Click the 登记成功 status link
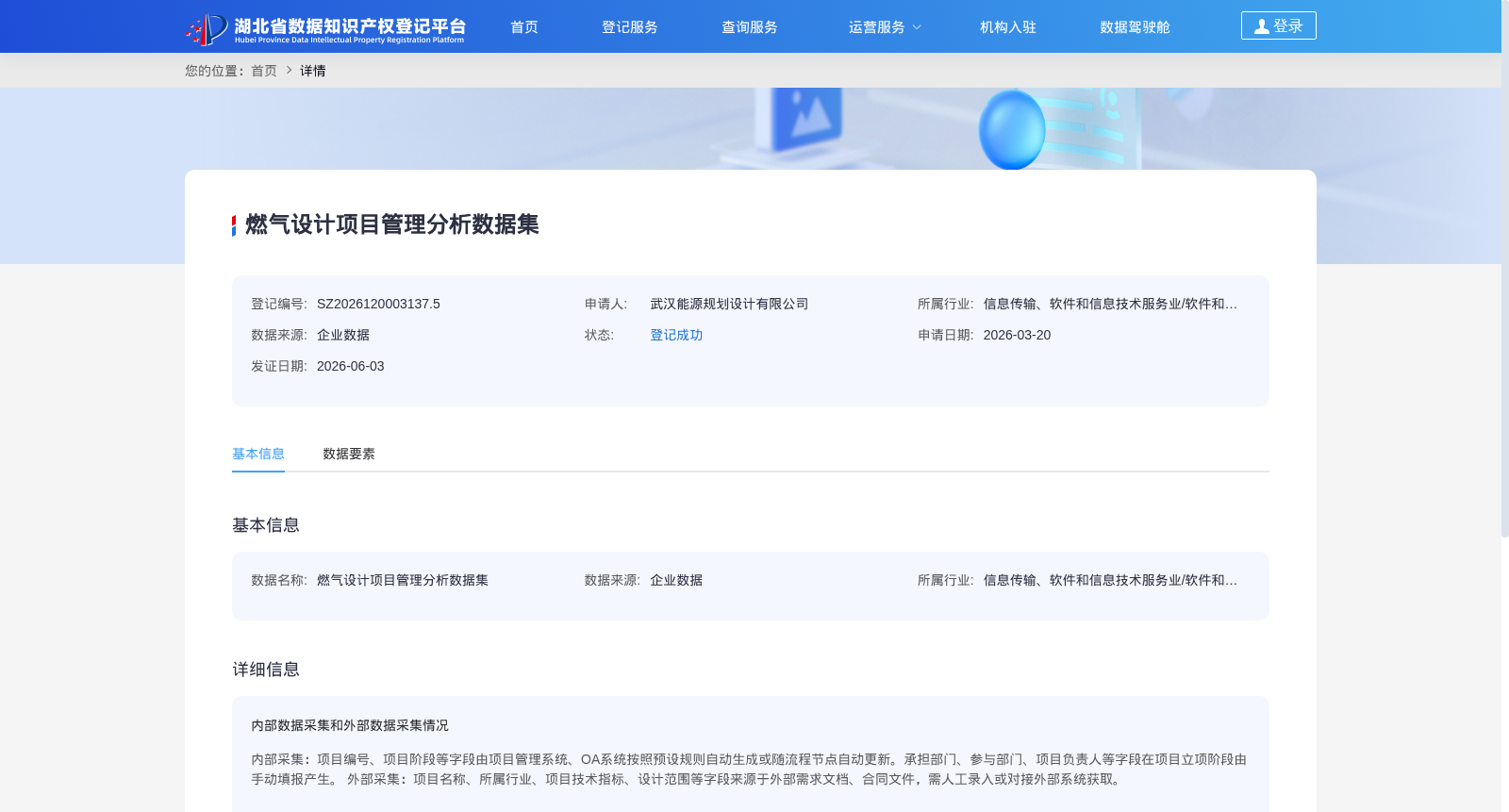 click(676, 335)
